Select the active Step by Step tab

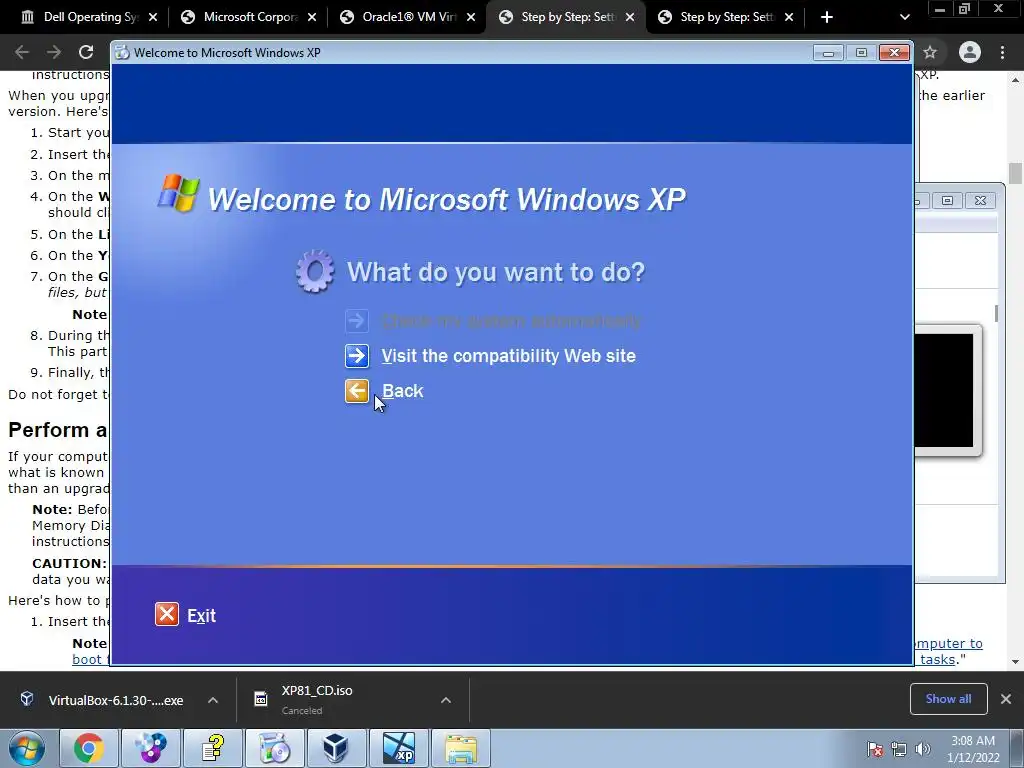(566, 17)
